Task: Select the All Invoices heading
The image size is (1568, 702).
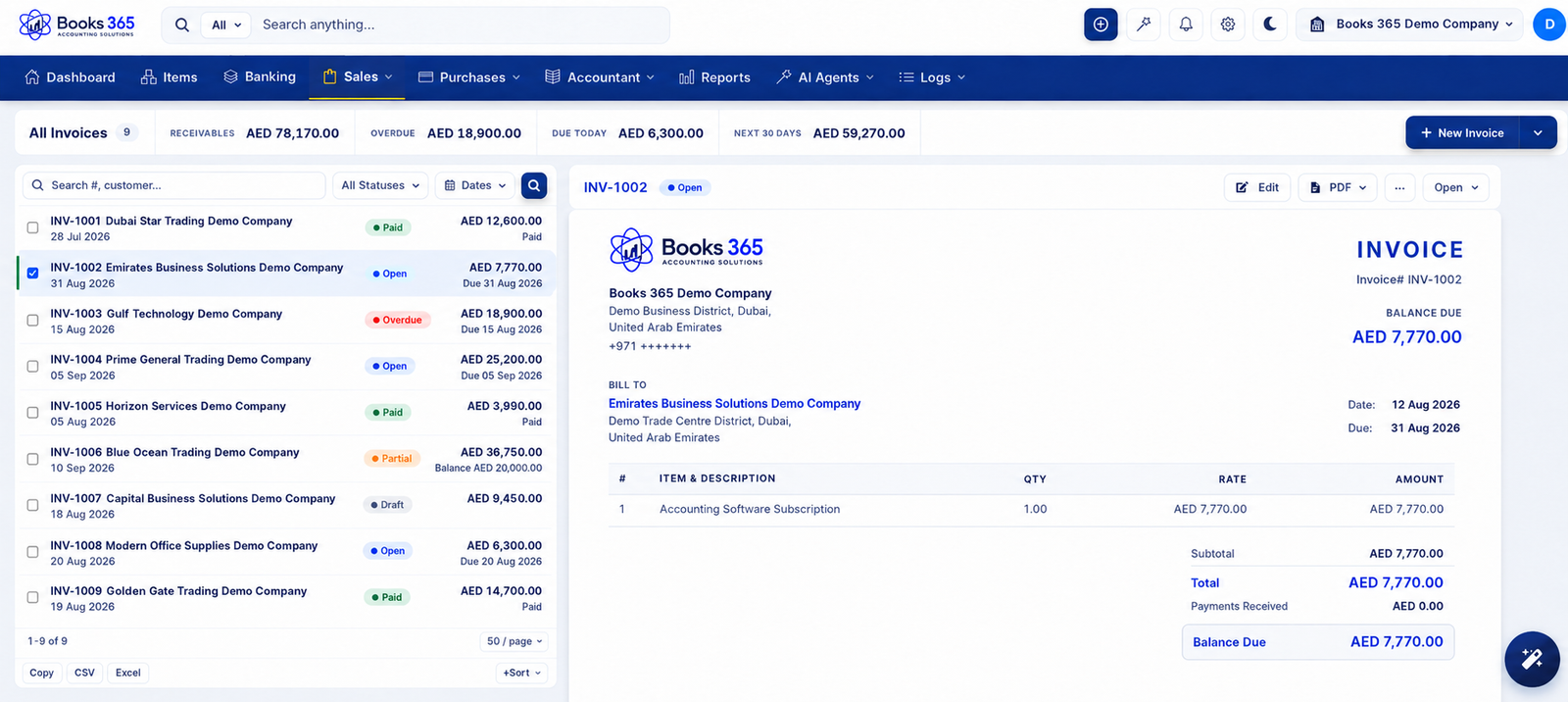Action: [69, 132]
